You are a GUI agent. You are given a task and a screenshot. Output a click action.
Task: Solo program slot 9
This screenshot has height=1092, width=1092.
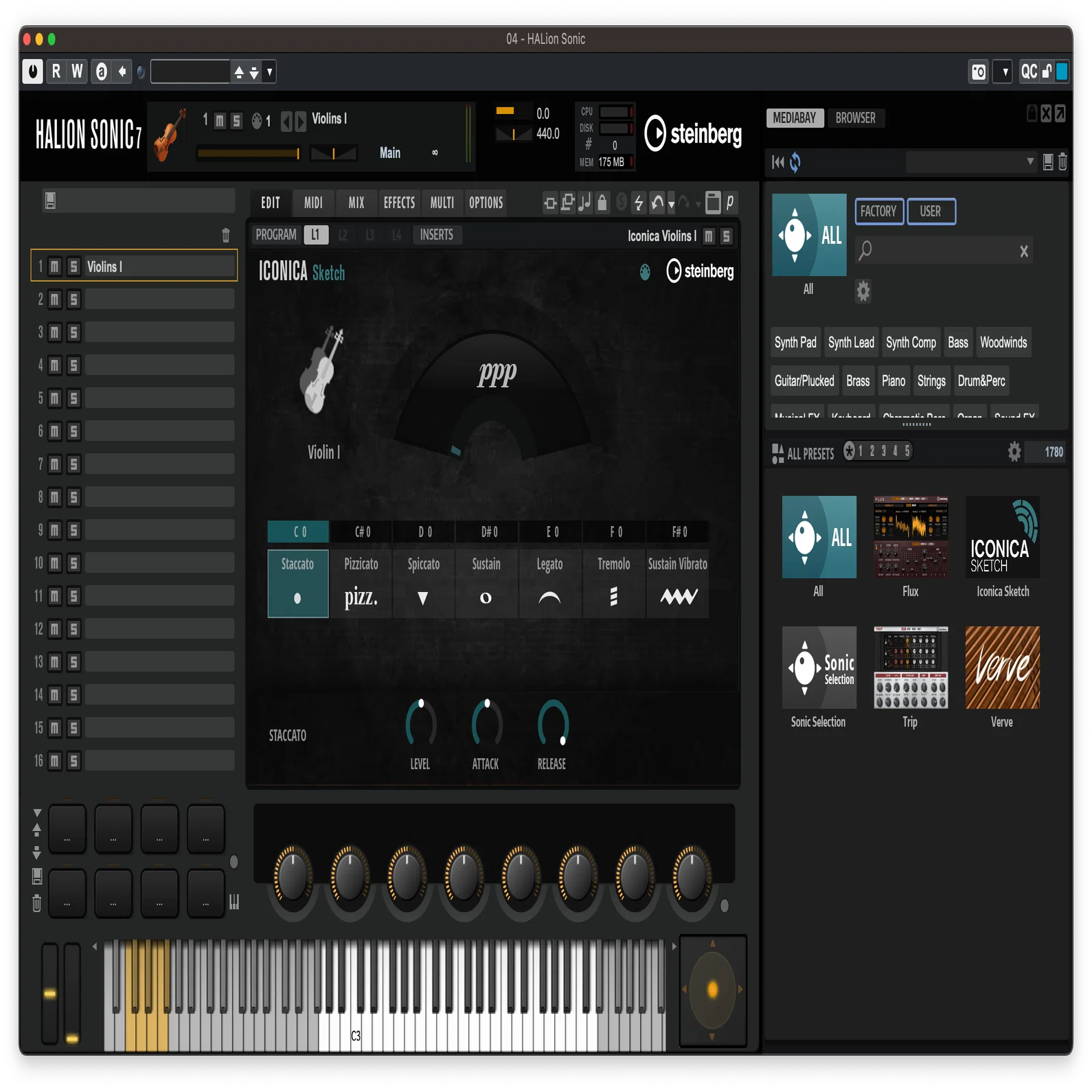pyautogui.click(x=73, y=530)
